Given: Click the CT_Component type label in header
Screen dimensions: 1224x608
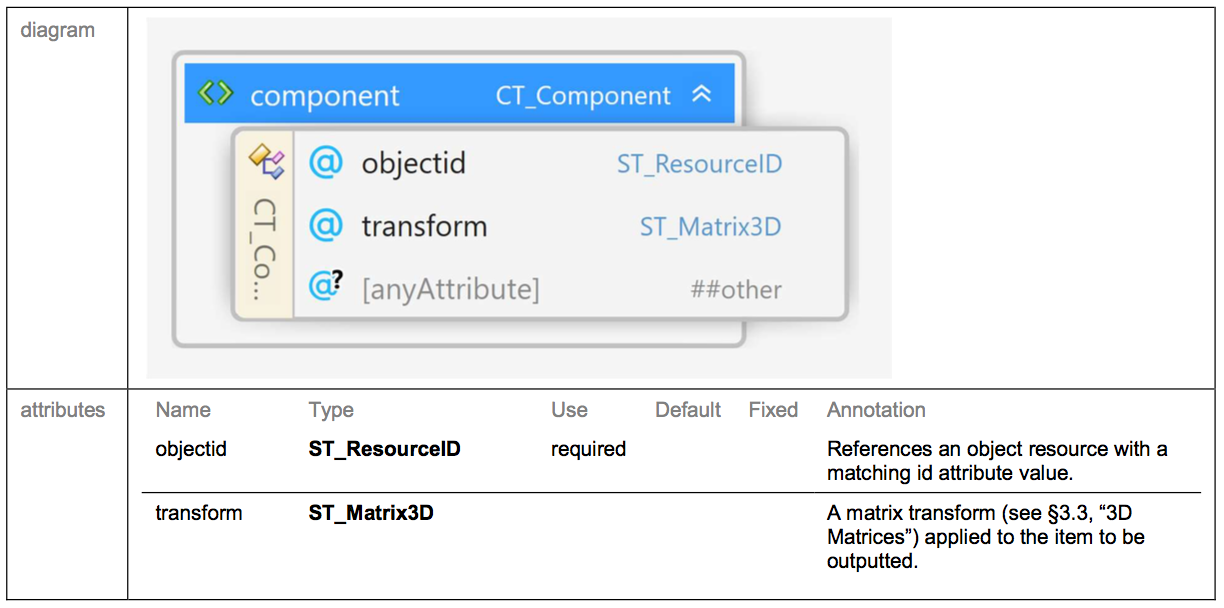Looking at the screenshot, I should (x=583, y=96).
